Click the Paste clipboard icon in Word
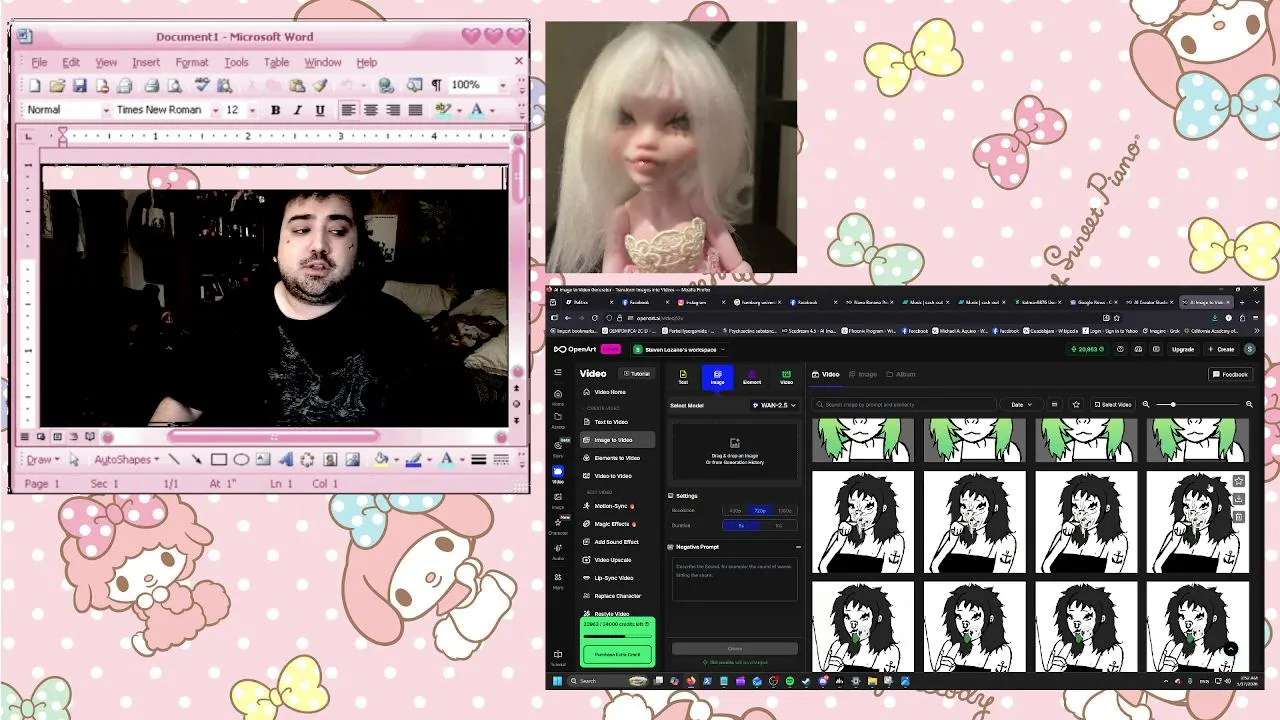This screenshot has height=720, width=1280. tap(297, 86)
